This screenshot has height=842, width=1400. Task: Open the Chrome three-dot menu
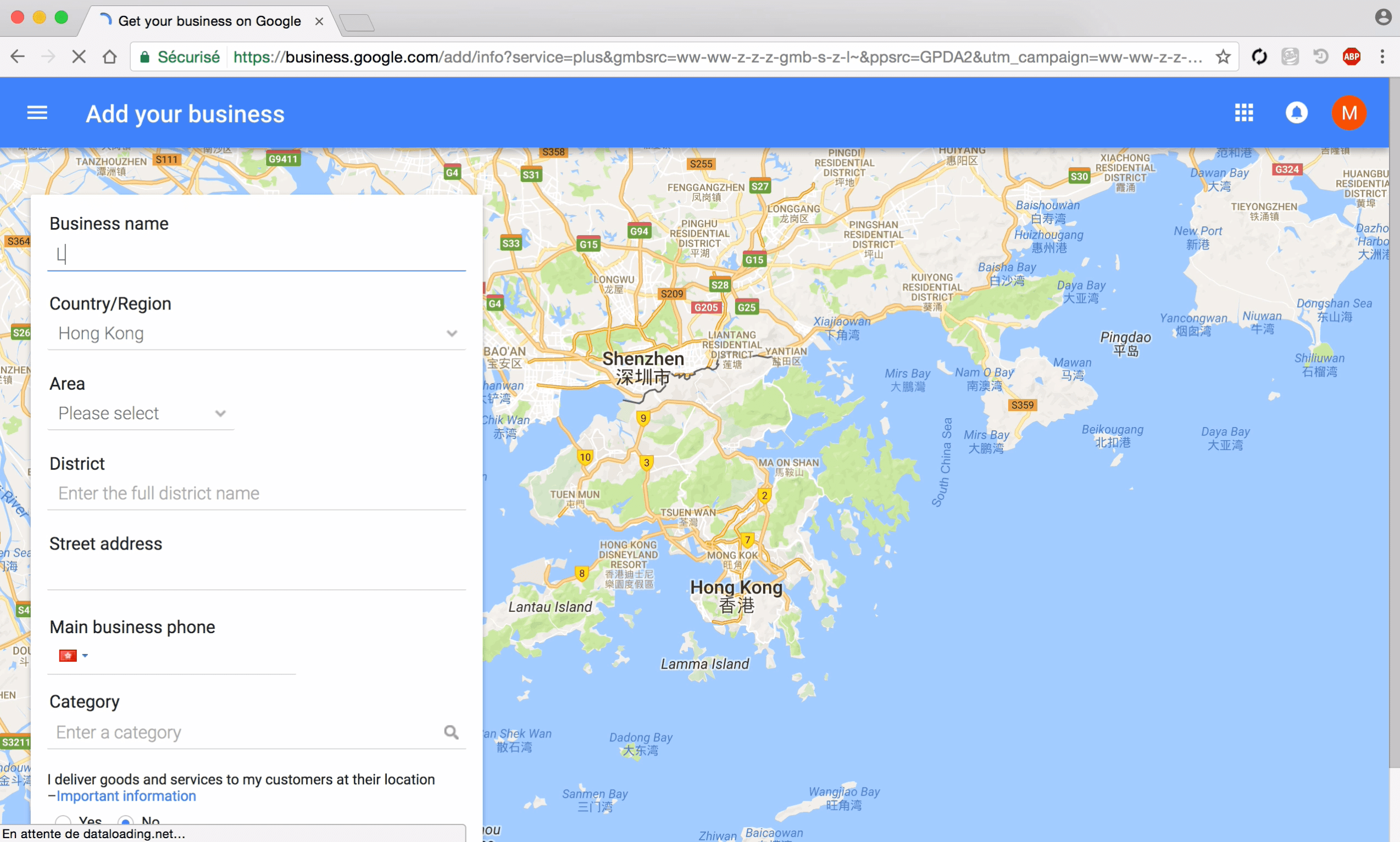click(x=1382, y=56)
